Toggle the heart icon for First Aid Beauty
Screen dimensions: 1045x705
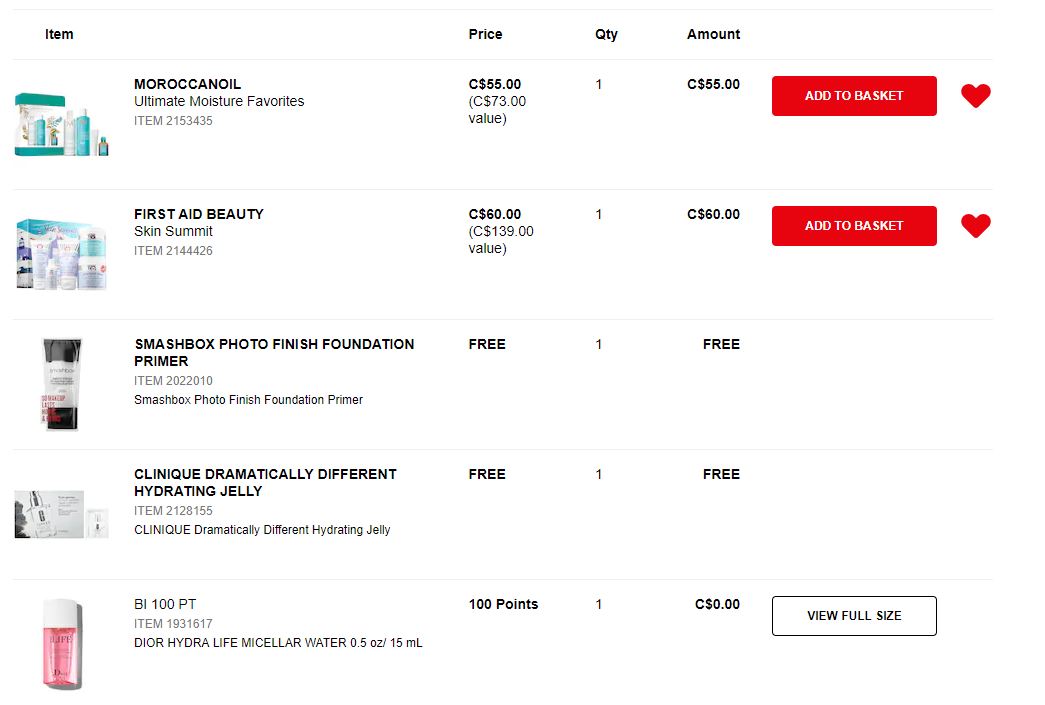pyautogui.click(x=975, y=226)
